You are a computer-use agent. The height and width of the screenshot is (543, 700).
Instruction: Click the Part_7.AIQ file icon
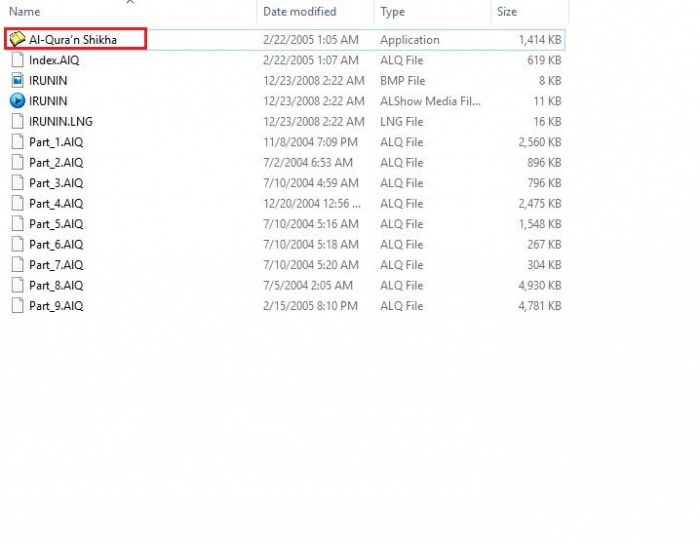tap(17, 265)
